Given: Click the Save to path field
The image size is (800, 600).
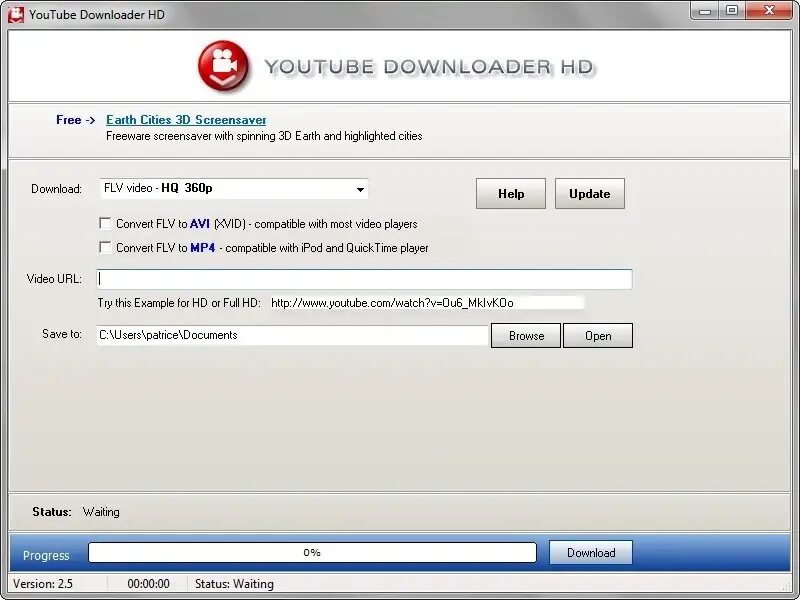Looking at the screenshot, I should pos(292,335).
